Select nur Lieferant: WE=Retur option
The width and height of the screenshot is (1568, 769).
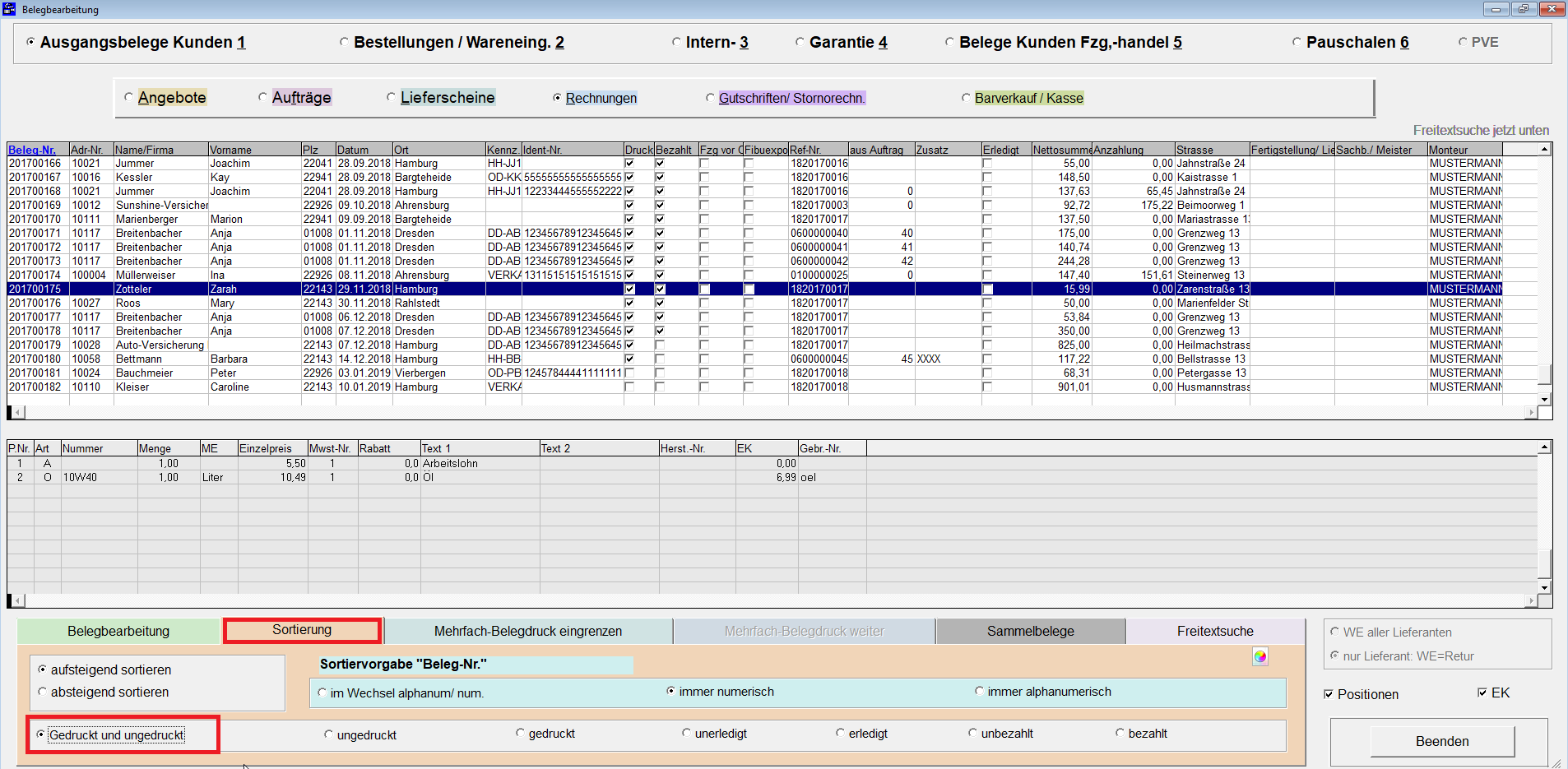(x=1335, y=656)
